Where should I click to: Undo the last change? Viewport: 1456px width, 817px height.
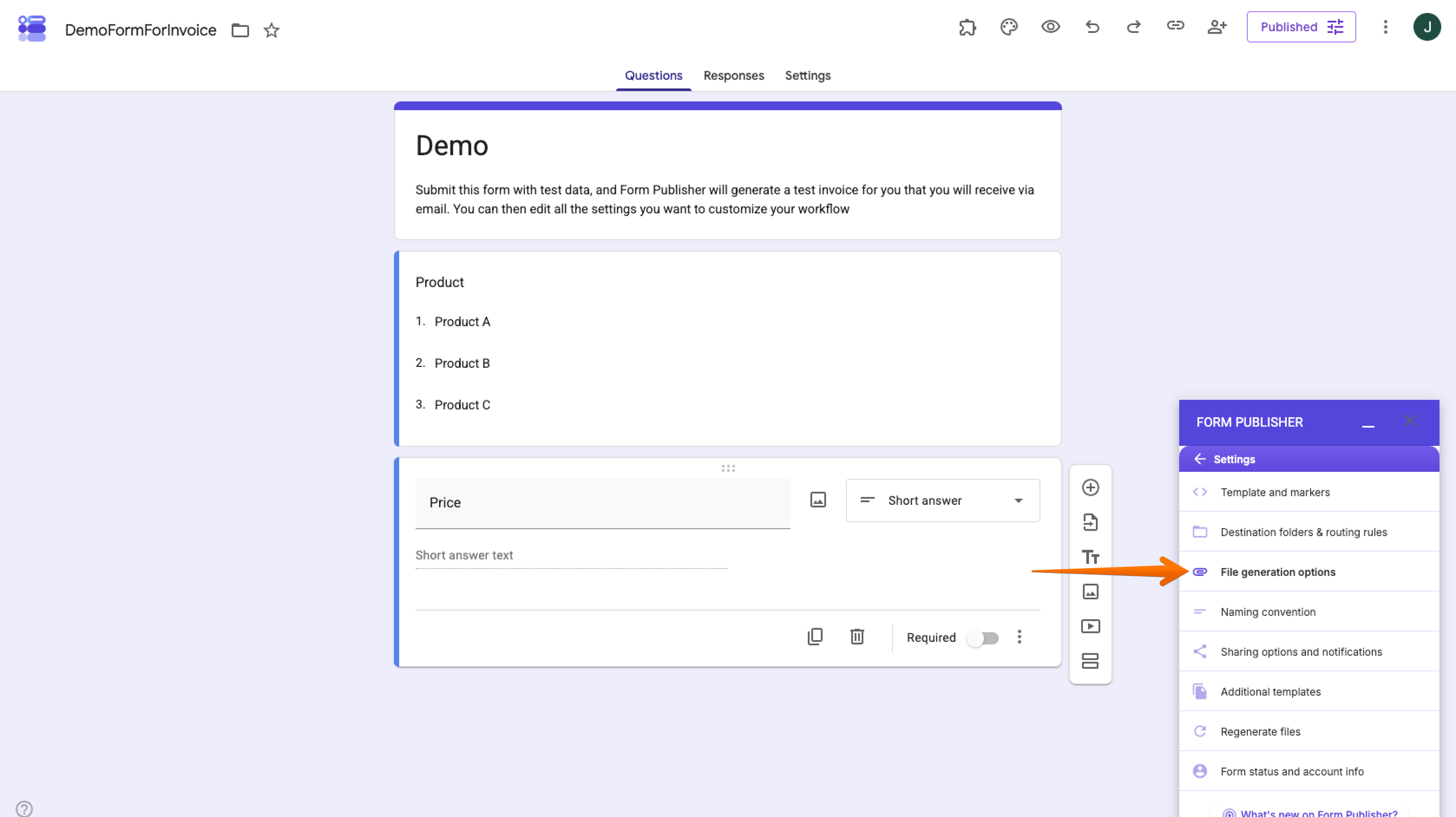pyautogui.click(x=1091, y=27)
